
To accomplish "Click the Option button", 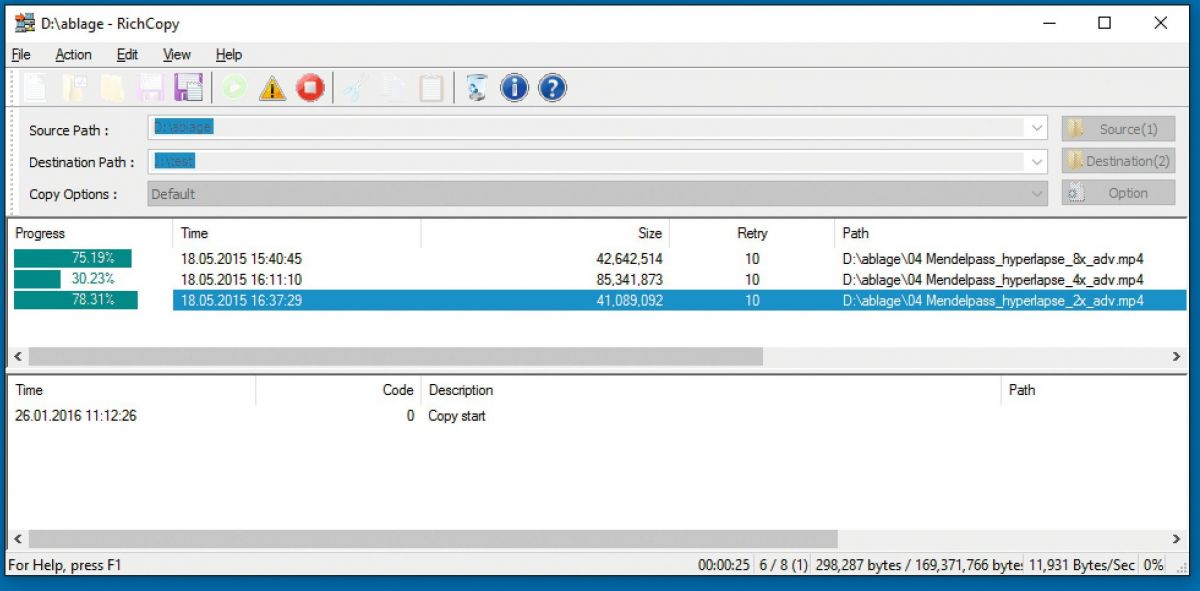I will tap(1117, 193).
